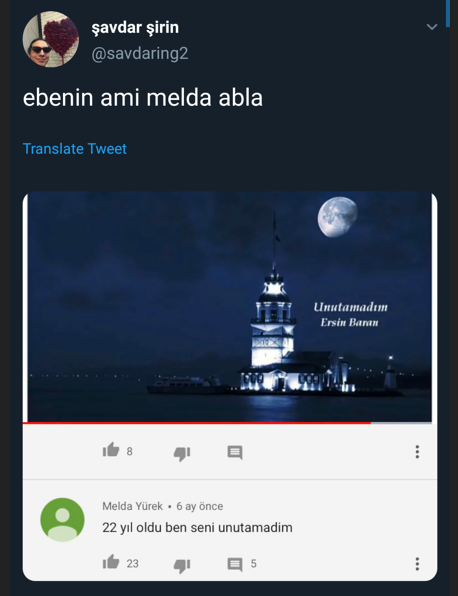Dislike Melda Yürek's comment
Image resolution: width=458 pixels, height=596 pixels.
[182, 565]
